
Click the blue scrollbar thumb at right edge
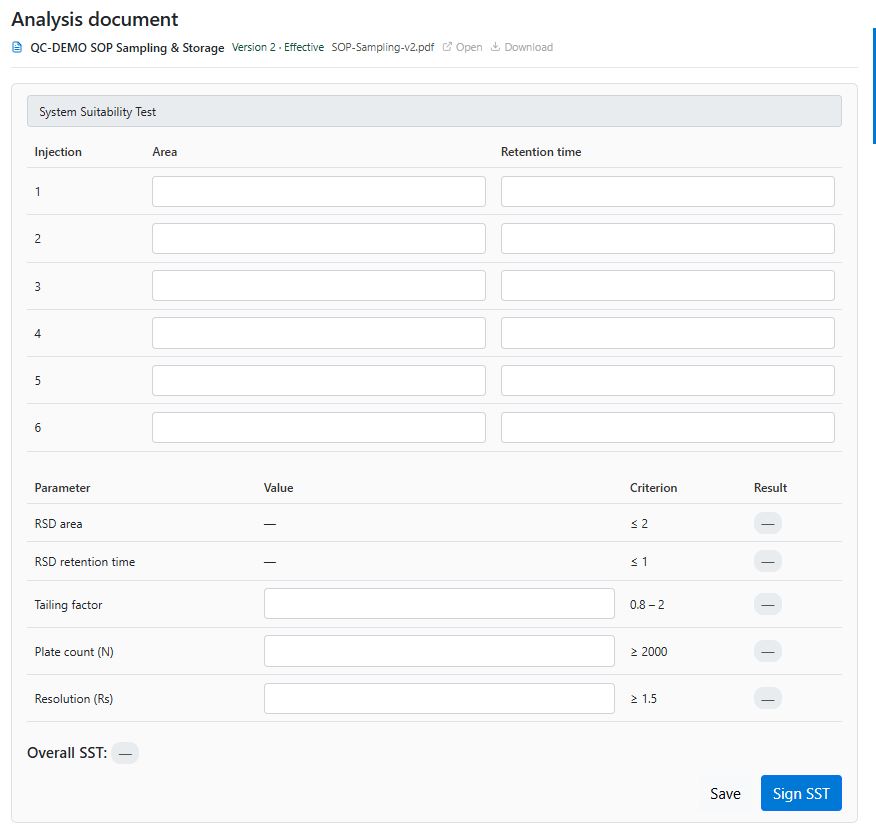874,86
